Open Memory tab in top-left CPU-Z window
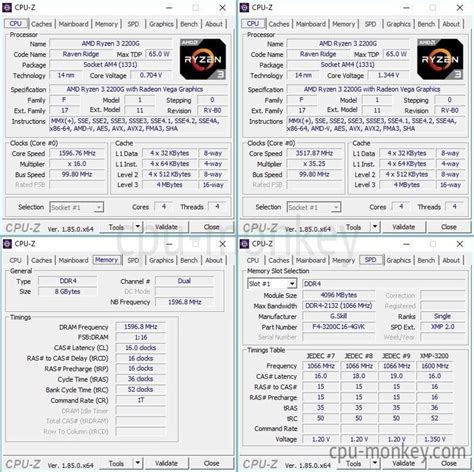Screen dimensions: 474x472 pos(106,24)
